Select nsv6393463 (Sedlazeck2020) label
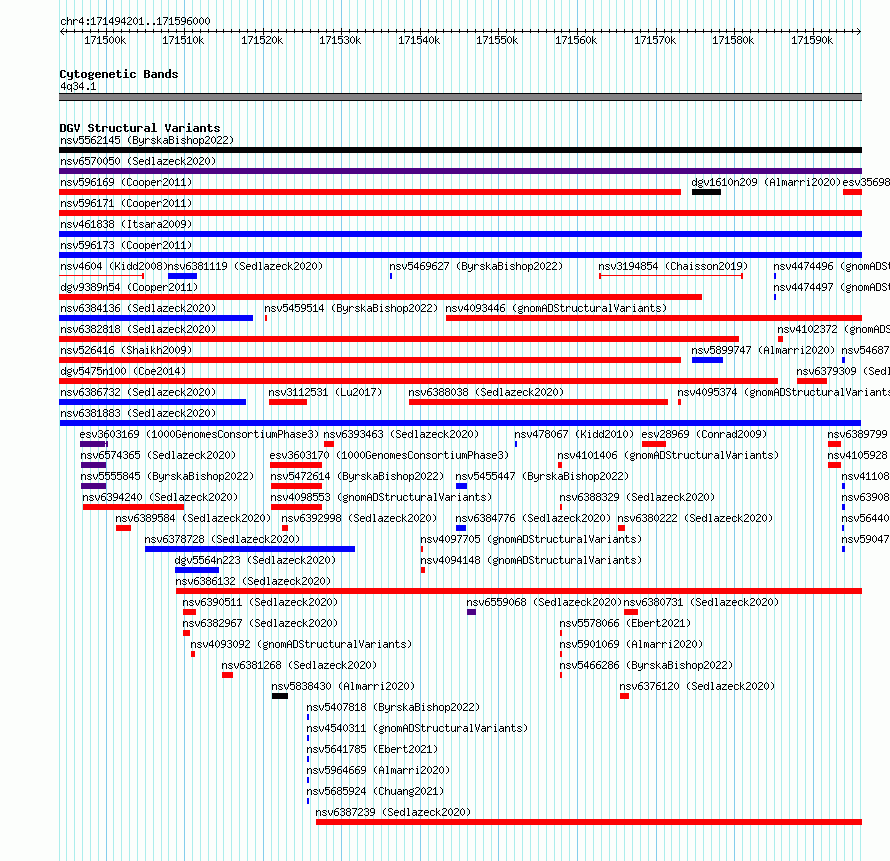This screenshot has height=861, width=890. [x=401, y=434]
